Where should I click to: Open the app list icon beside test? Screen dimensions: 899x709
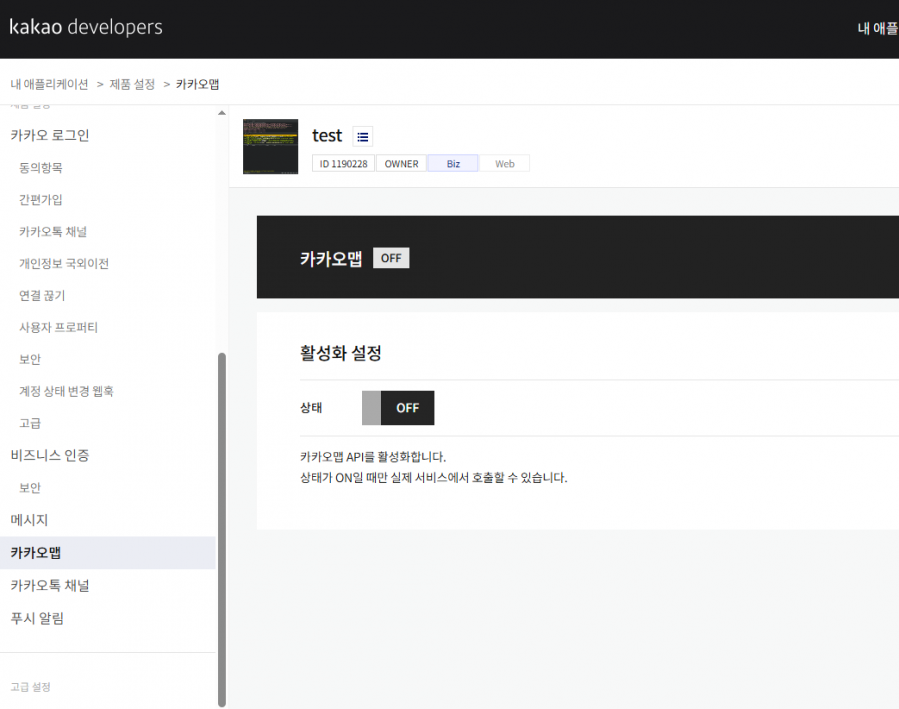point(362,137)
